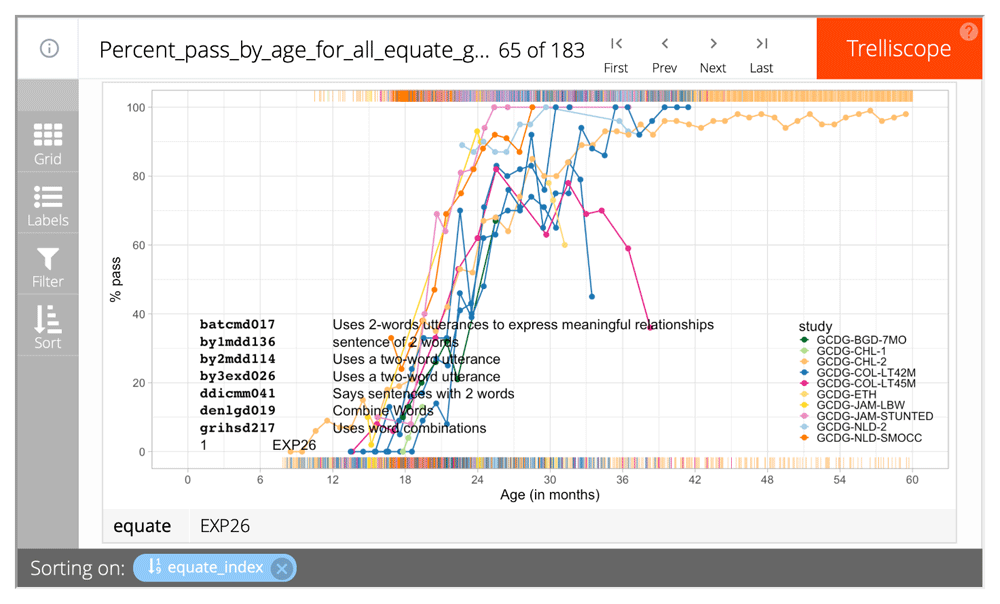Open the Labels sidebar panel

pyautogui.click(x=48, y=204)
